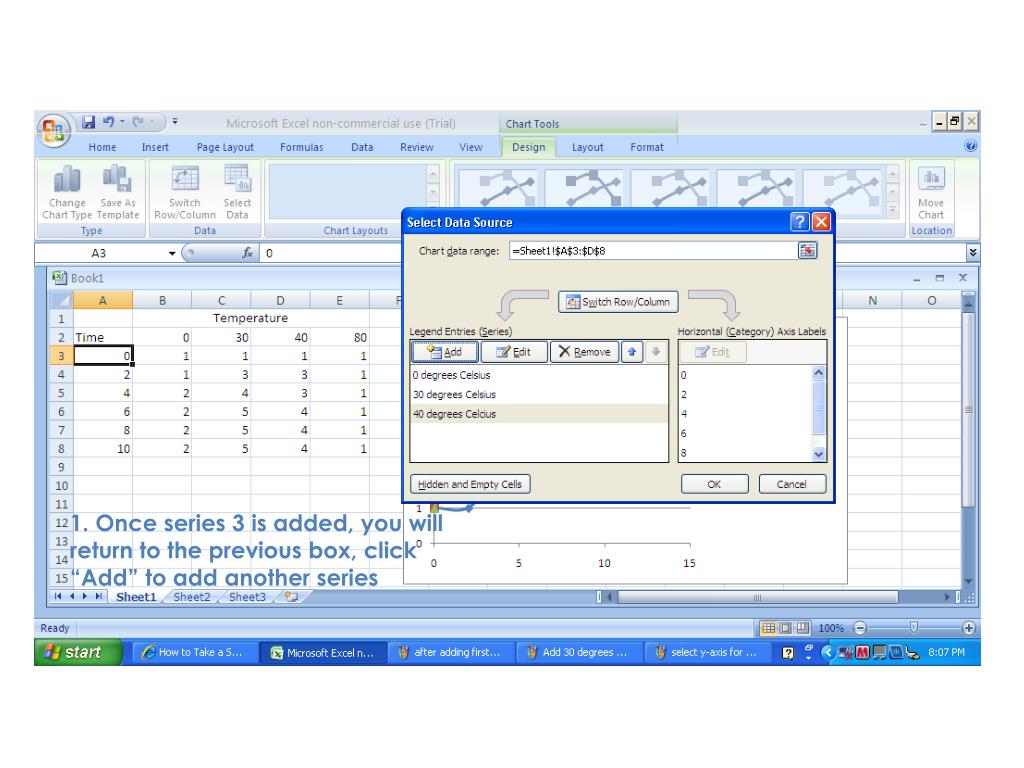1024x768 pixels.
Task: Click the Select All corner button
Action: tap(61, 300)
